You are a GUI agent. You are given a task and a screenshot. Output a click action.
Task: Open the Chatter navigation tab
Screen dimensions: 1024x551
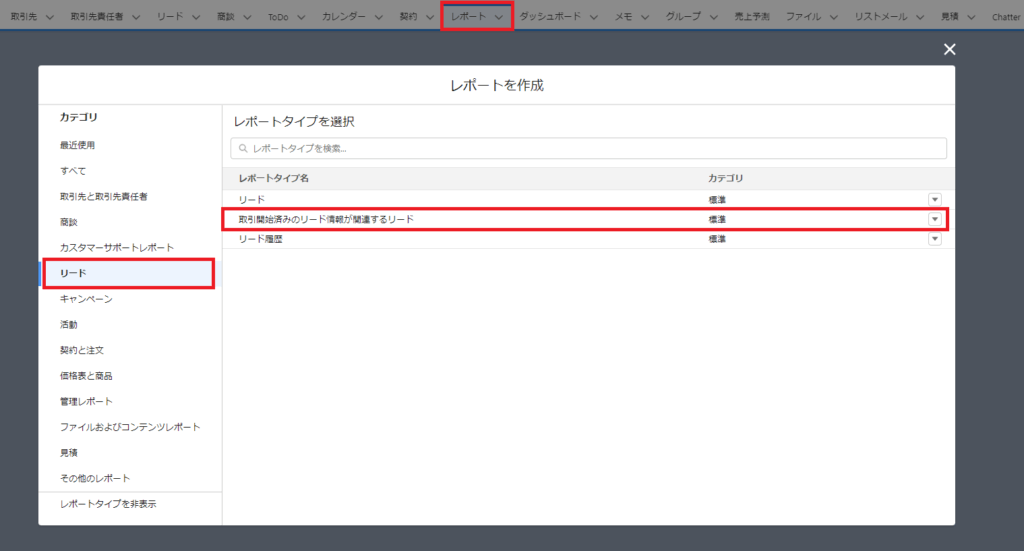(x=1006, y=17)
